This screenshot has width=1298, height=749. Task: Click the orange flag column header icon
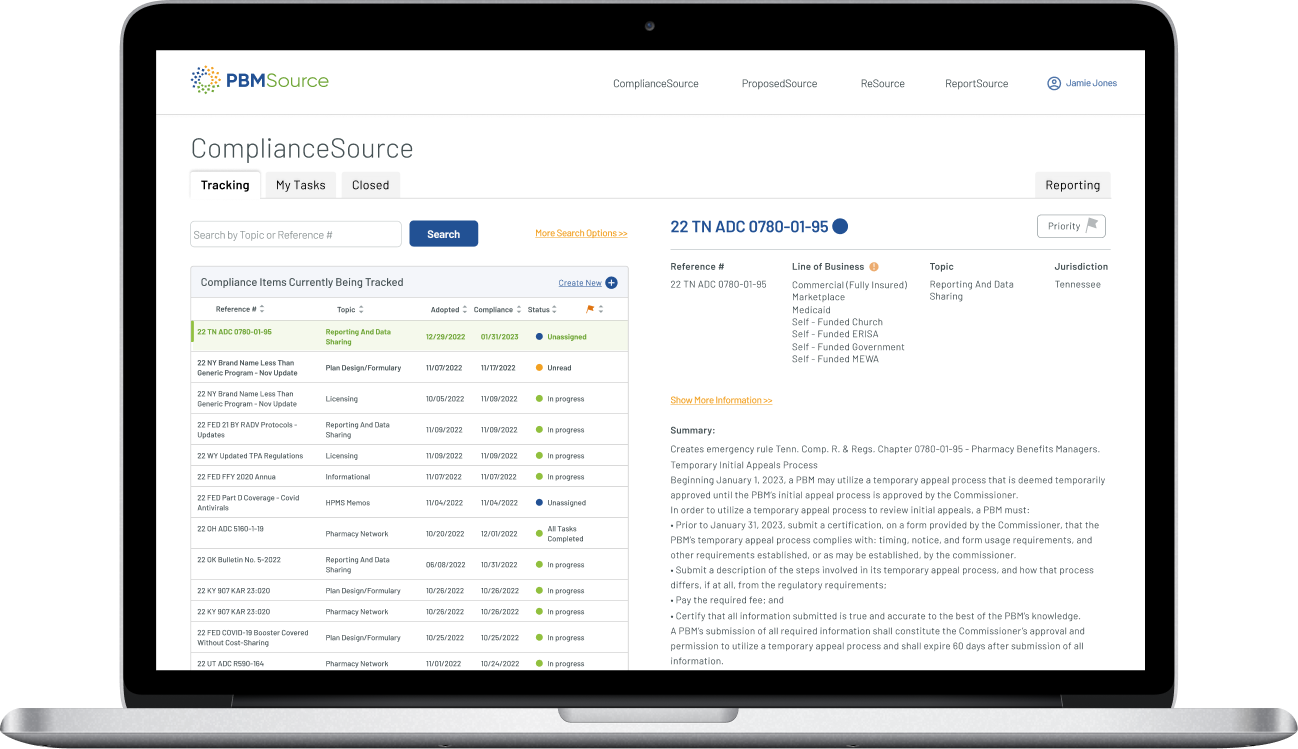point(590,309)
